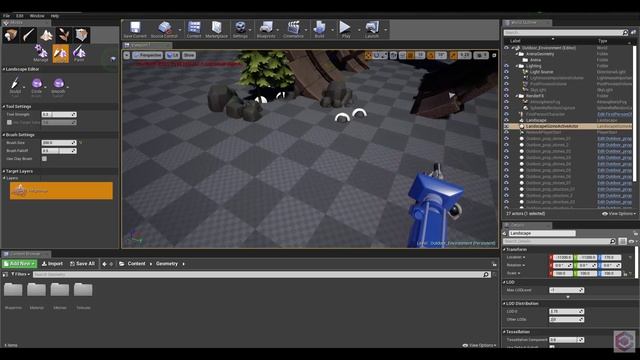Screen dimensions: 640x360
Task: Click the Launch toolbar button
Action: pos(372,29)
